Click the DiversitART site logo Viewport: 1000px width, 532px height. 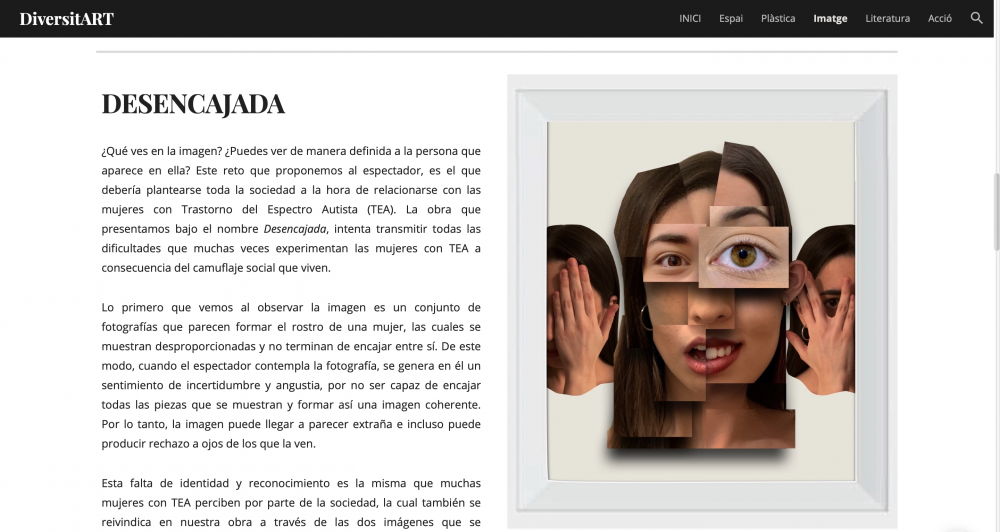[66, 18]
